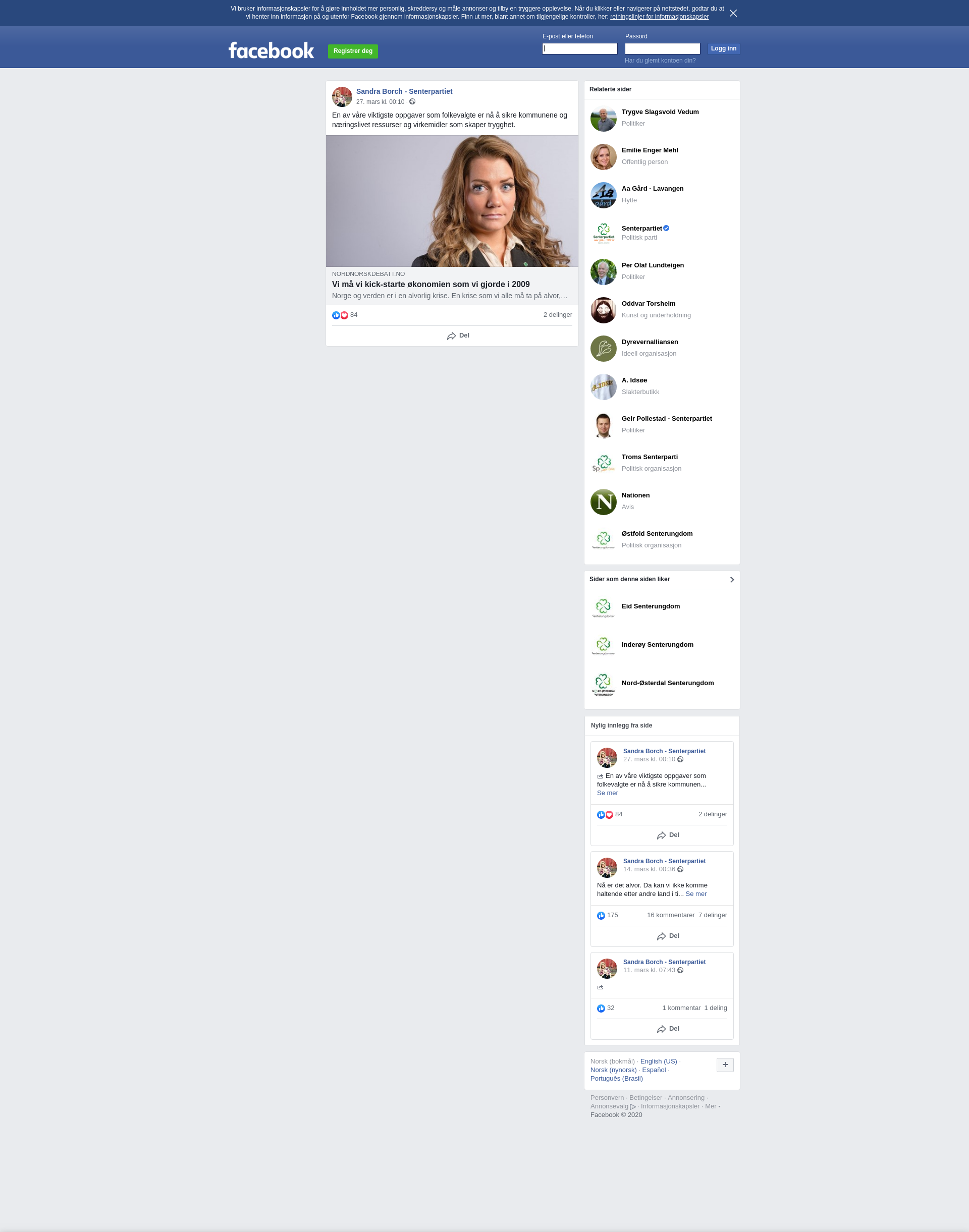This screenshot has height=1232, width=969.
Task: Close the cookie notice banner
Action: point(733,13)
